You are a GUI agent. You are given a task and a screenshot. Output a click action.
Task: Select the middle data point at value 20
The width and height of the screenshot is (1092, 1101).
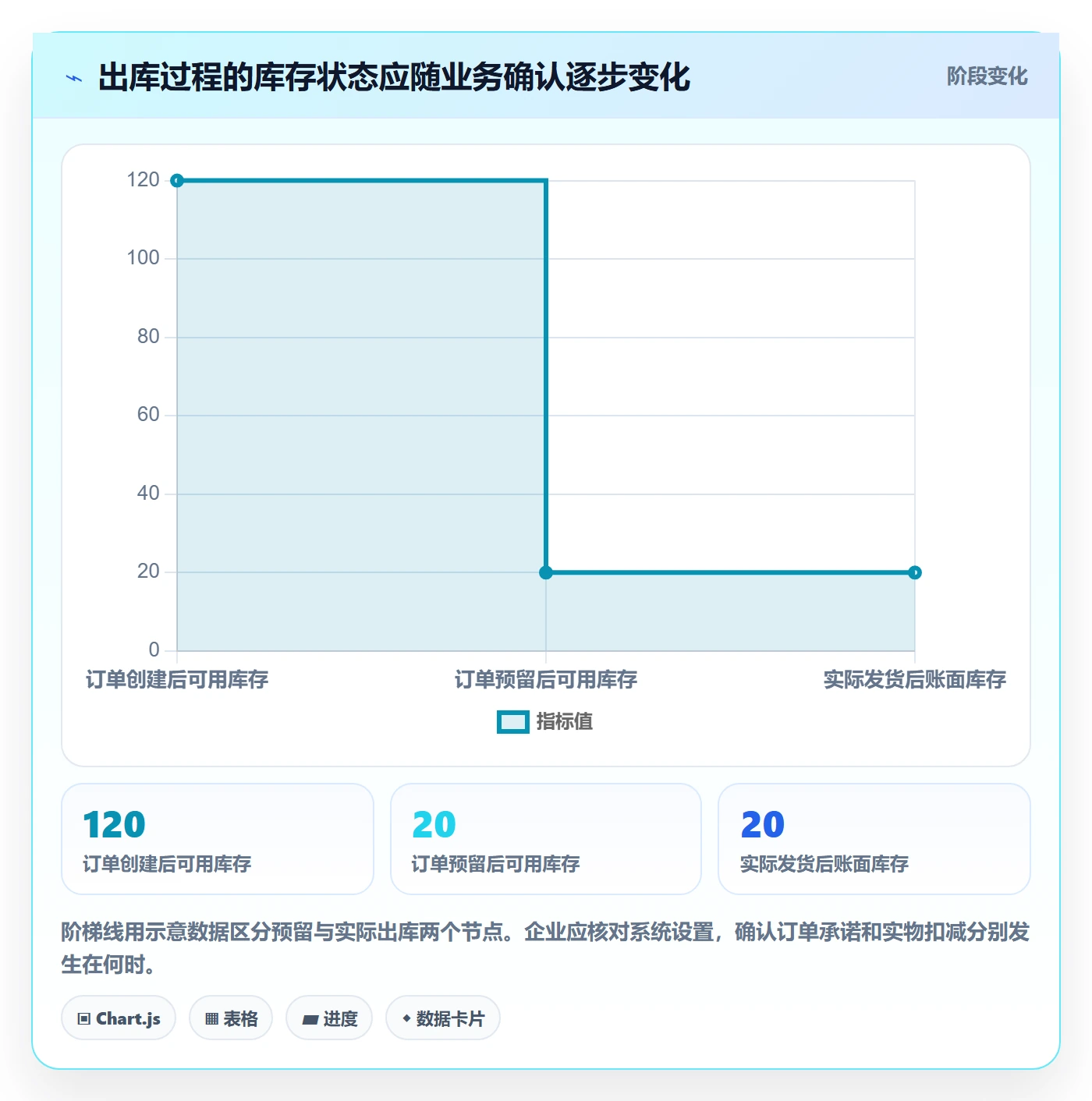(546, 572)
